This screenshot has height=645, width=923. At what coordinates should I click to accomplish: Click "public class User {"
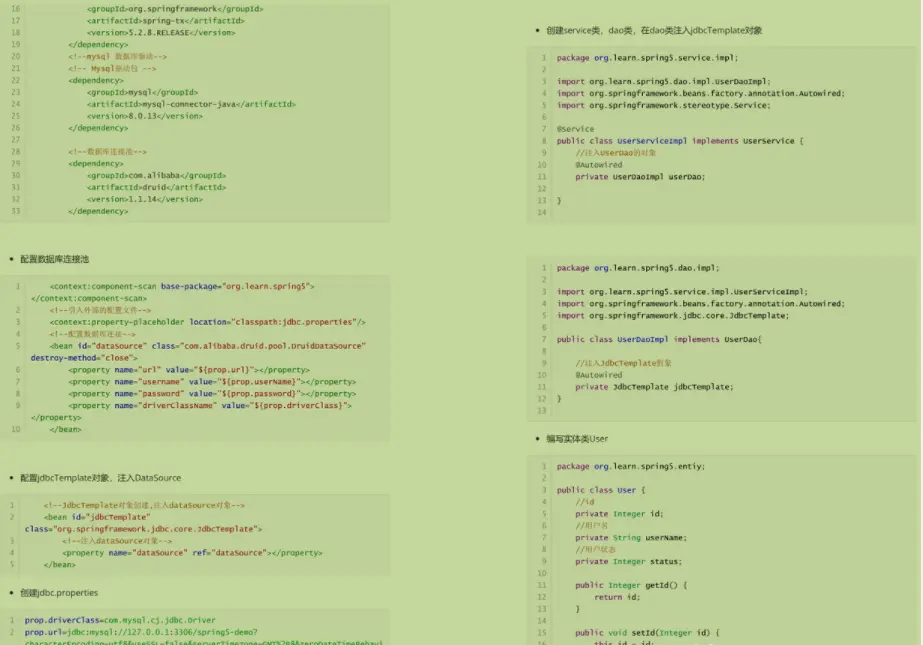[601, 490]
